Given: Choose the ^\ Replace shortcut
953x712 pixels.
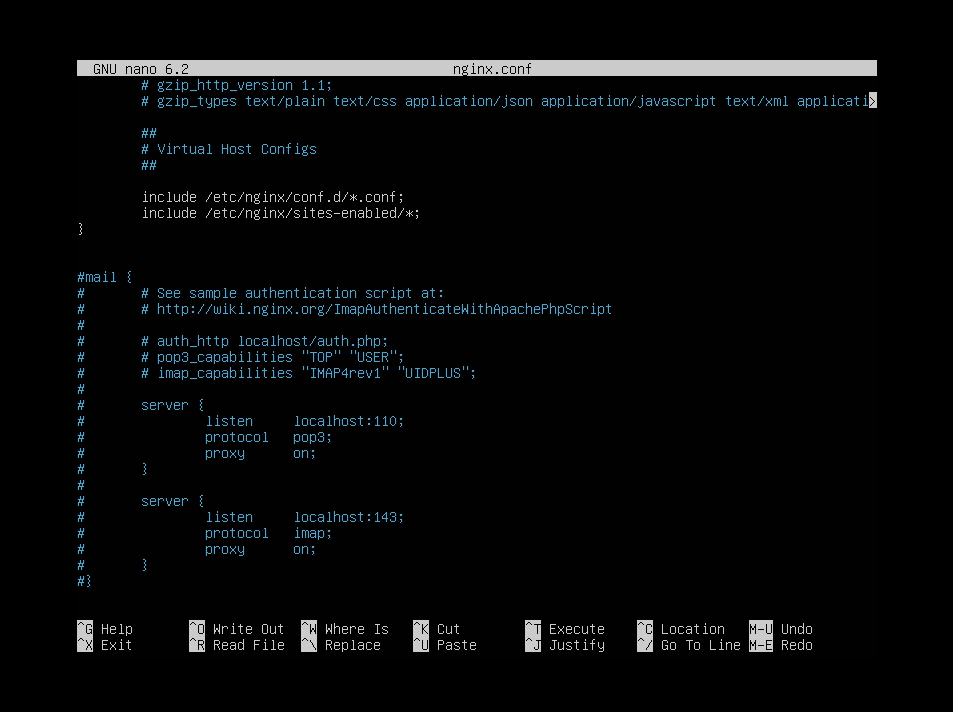Looking at the screenshot, I should click(342, 645).
